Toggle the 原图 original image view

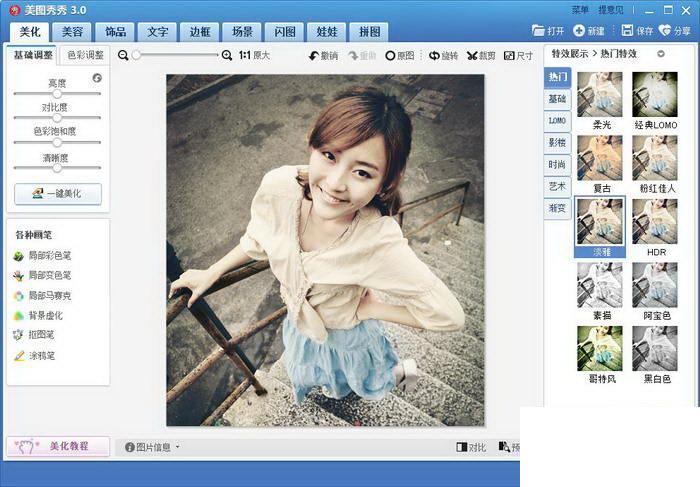400,56
